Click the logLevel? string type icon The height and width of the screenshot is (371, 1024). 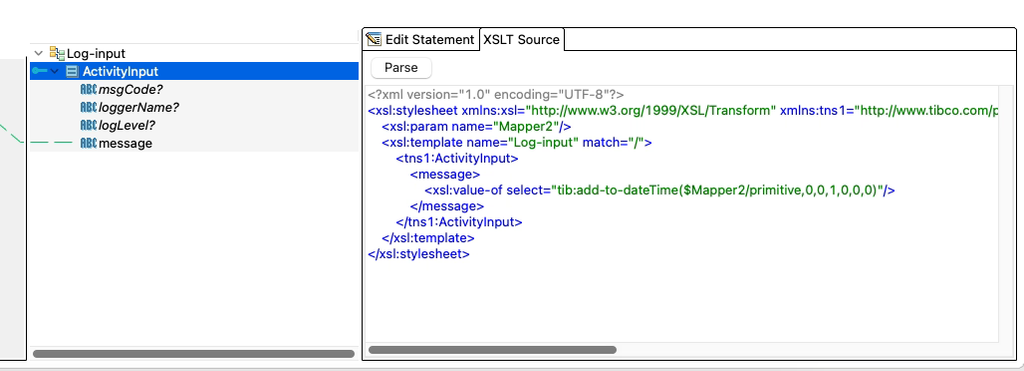coord(88,125)
